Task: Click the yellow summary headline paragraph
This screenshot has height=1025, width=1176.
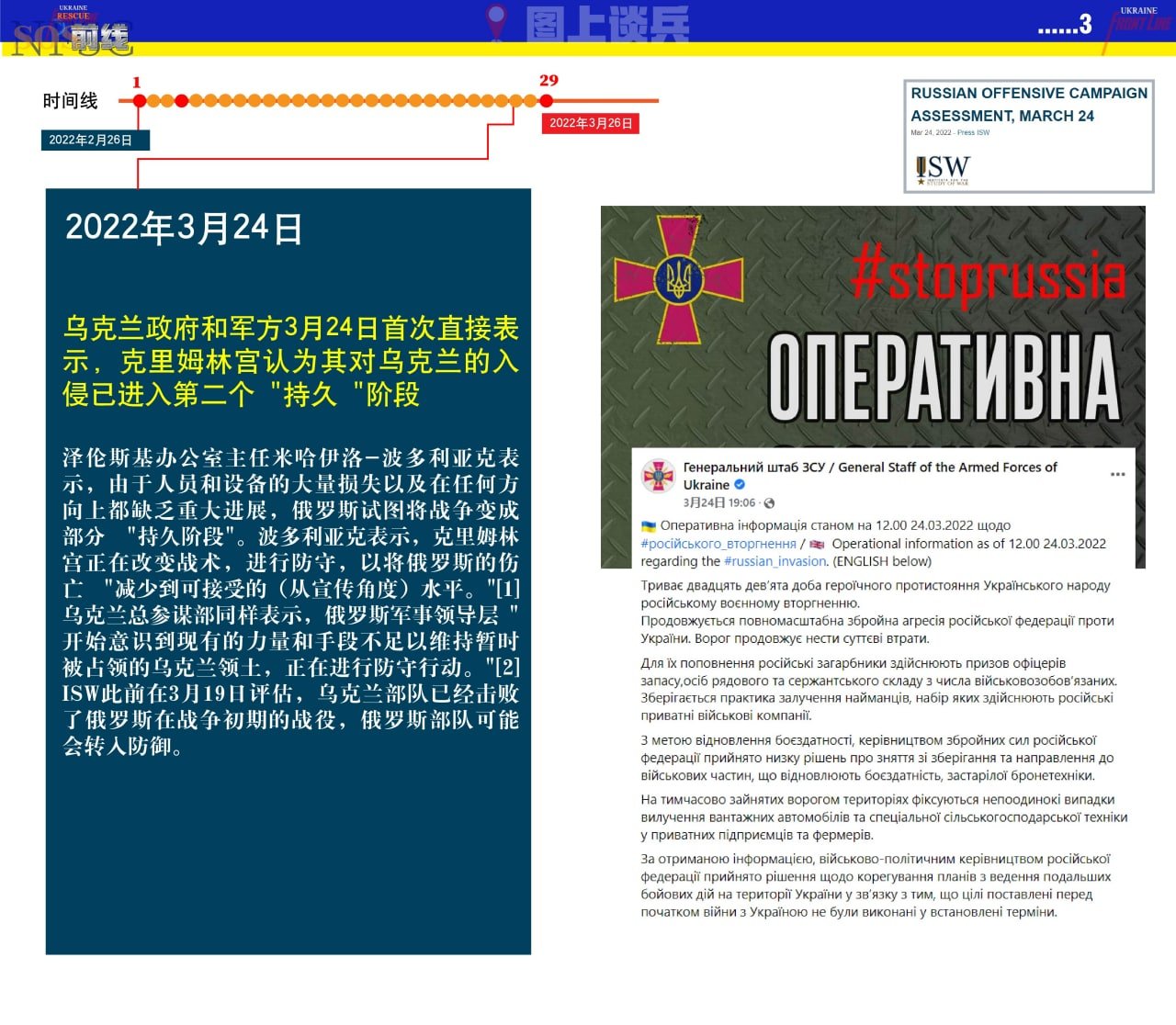Action: tap(290, 361)
